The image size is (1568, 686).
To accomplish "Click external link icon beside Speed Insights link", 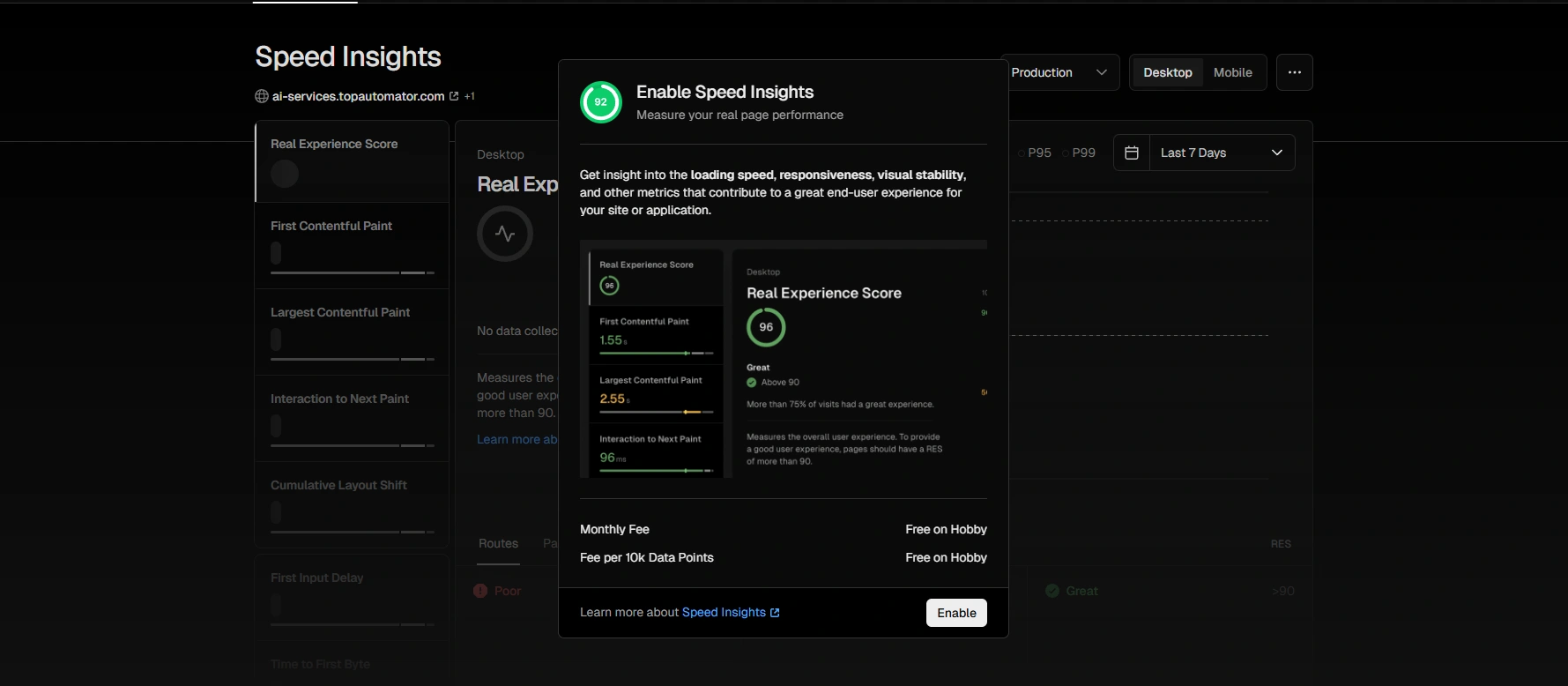I will click(x=775, y=613).
